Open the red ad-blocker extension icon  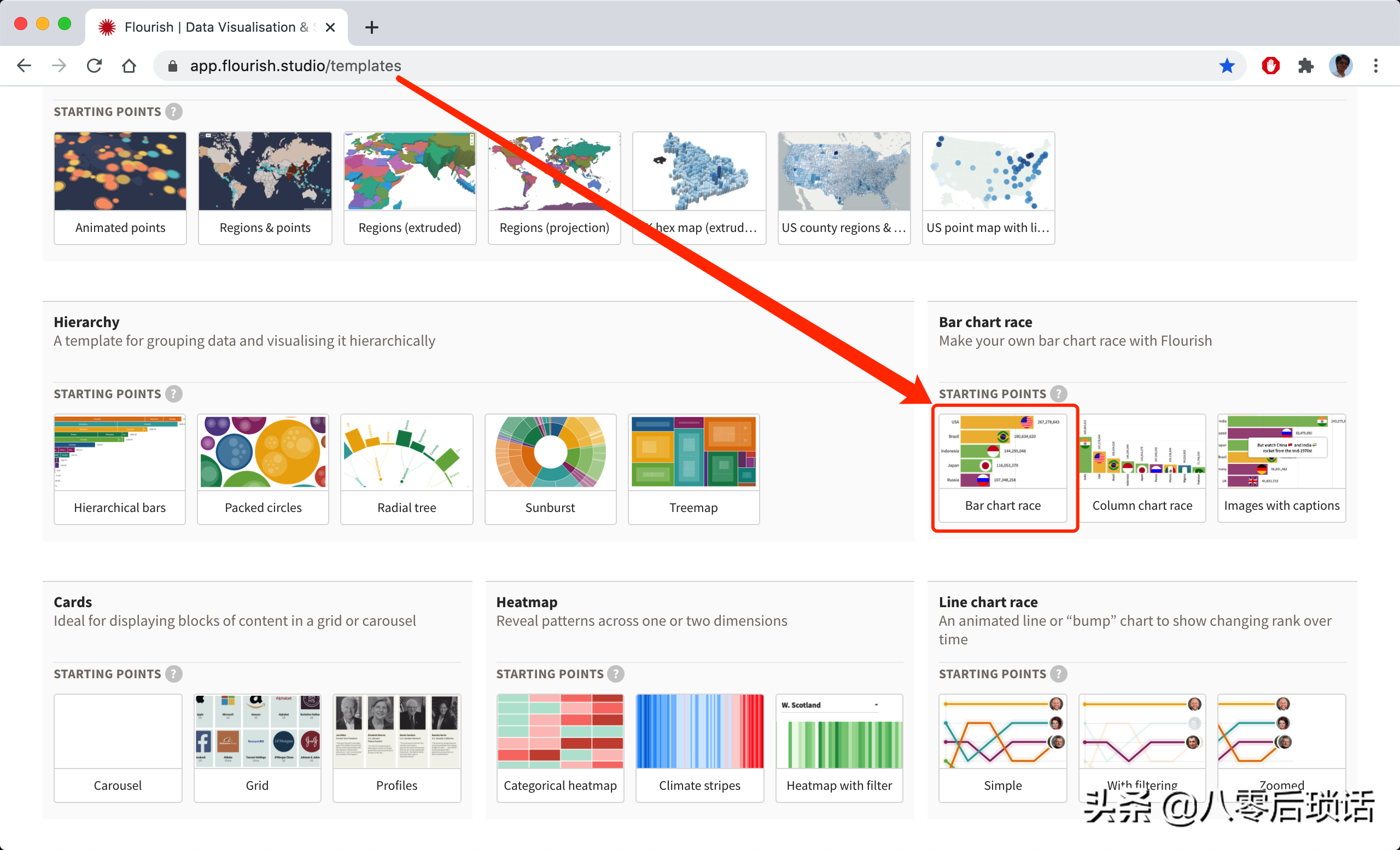point(1270,66)
